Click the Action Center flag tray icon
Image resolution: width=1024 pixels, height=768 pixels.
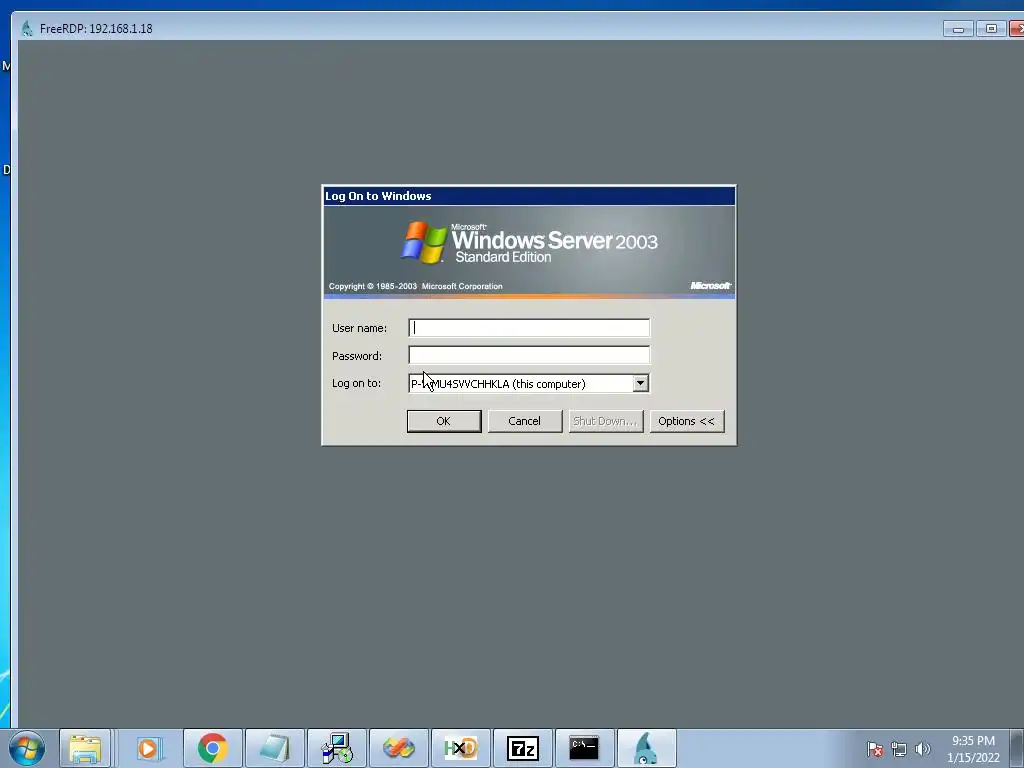(874, 749)
